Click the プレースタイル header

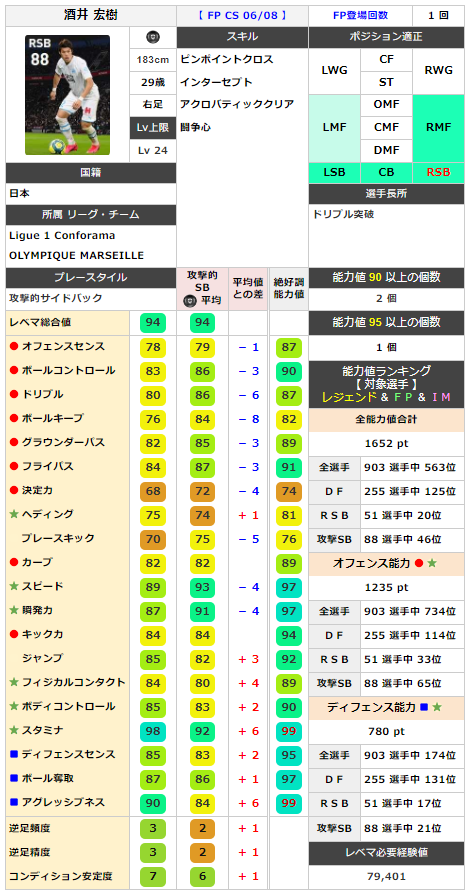coord(91,277)
